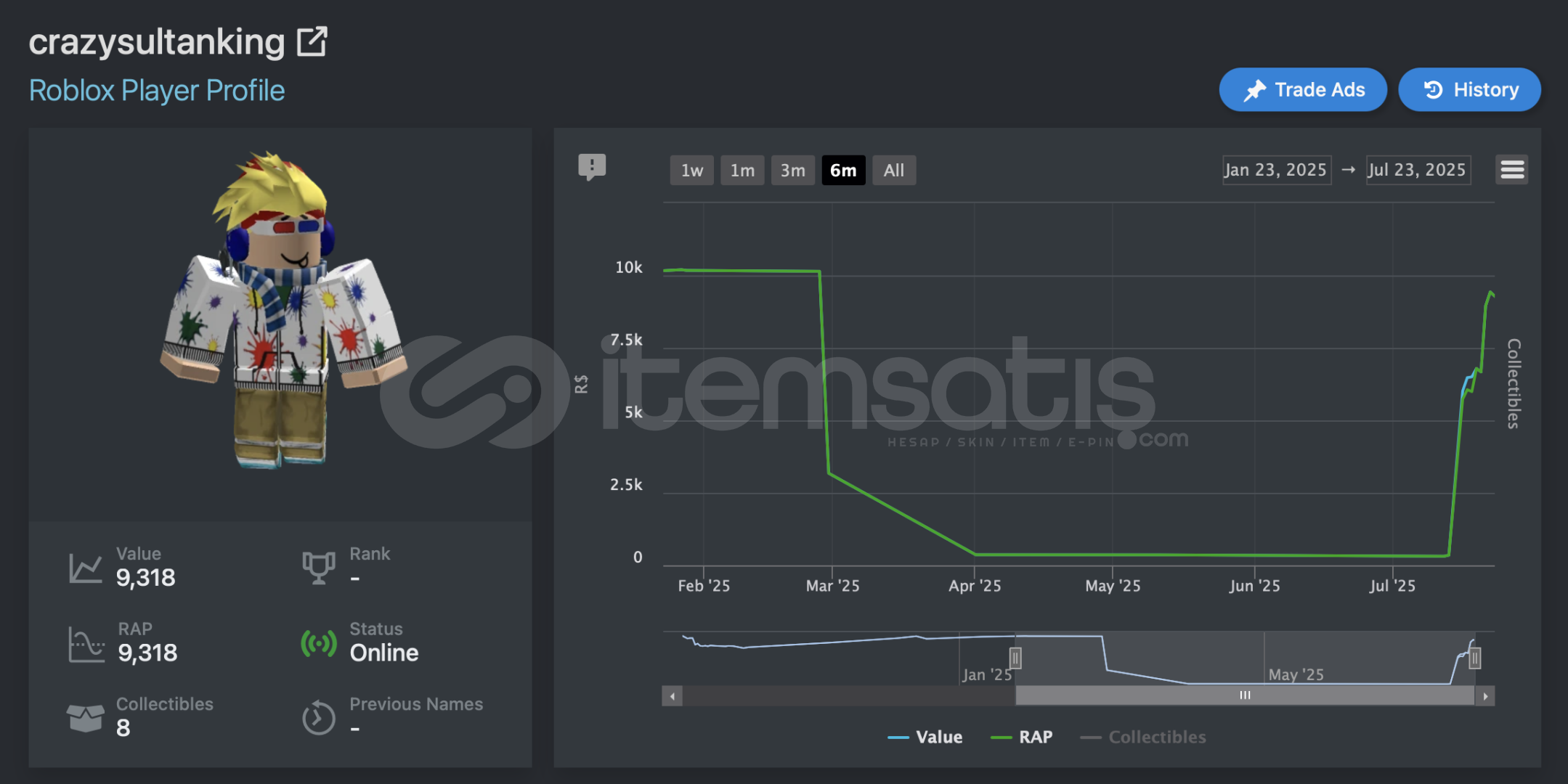Toggle the RAP series in legend
This screenshot has height=784, width=1568.
1022,738
